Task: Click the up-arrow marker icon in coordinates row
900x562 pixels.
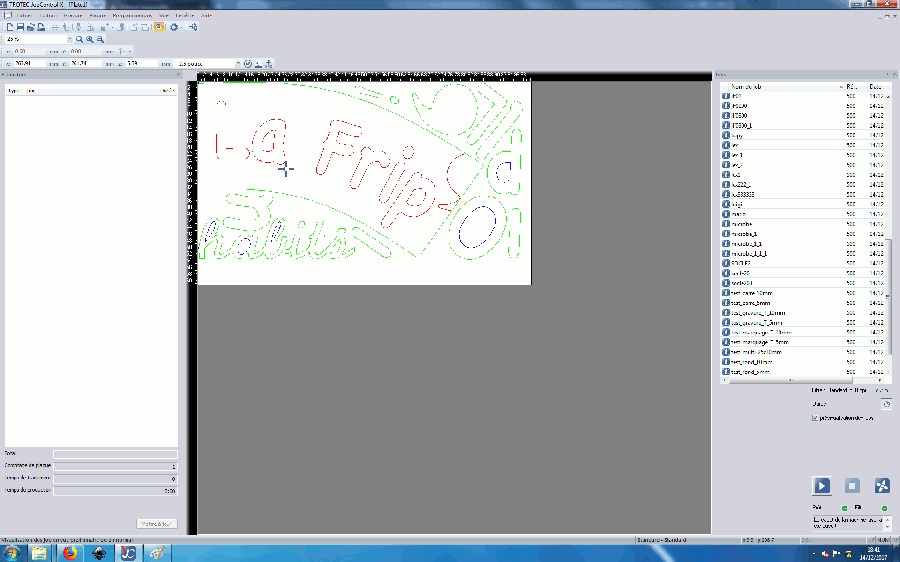Action: click(x=122, y=51)
